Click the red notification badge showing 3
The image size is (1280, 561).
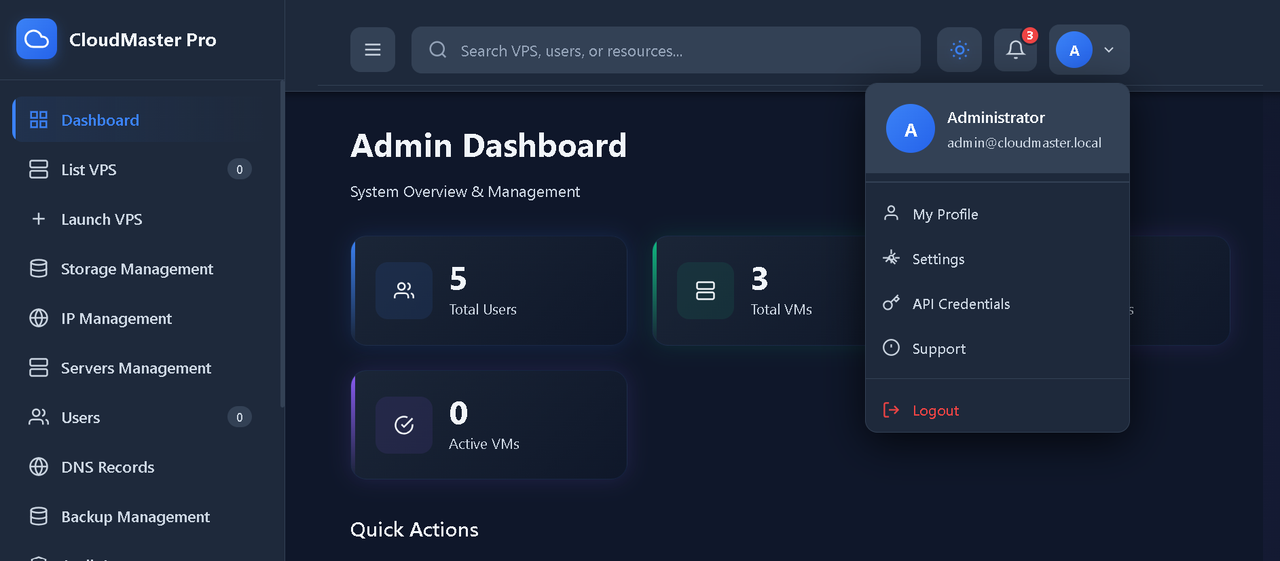click(x=1030, y=35)
